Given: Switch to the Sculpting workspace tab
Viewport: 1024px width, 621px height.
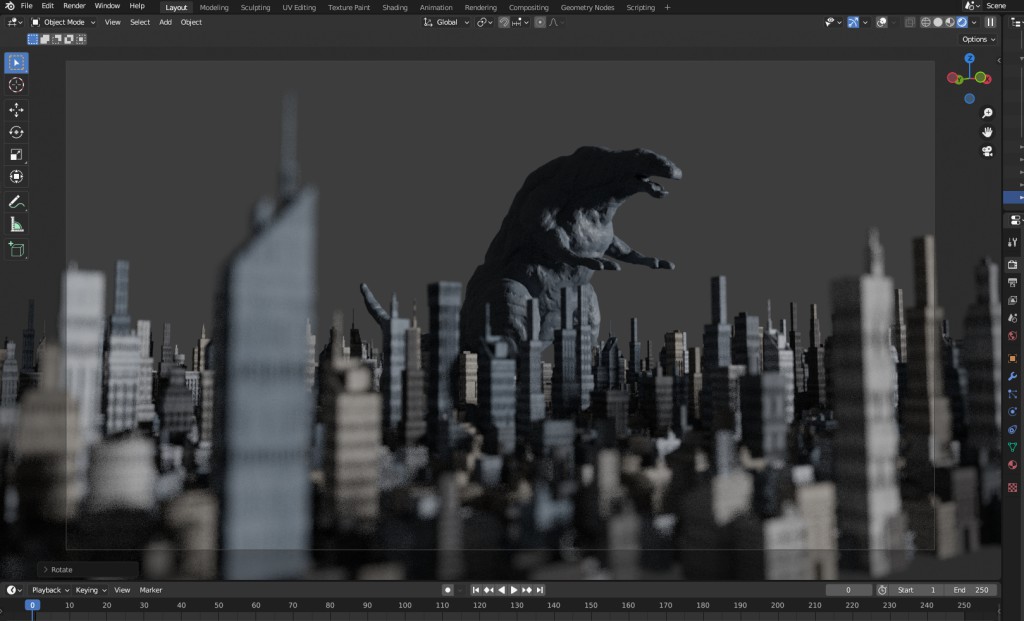Looking at the screenshot, I should point(255,7).
